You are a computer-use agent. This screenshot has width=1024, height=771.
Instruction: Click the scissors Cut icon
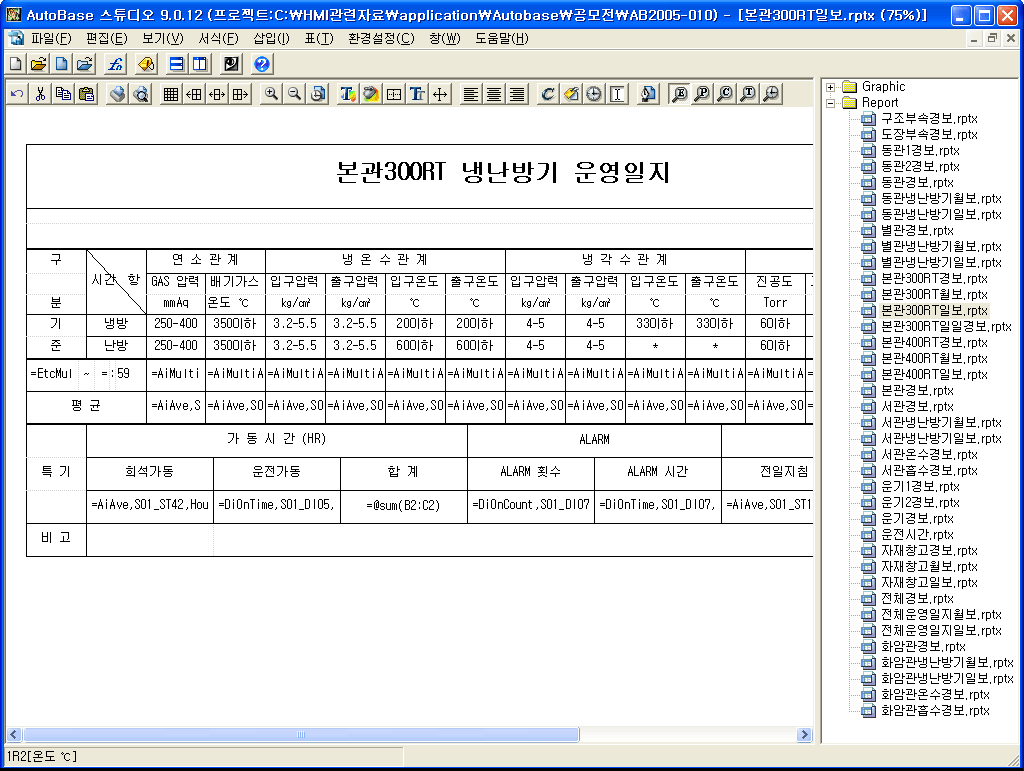point(40,94)
